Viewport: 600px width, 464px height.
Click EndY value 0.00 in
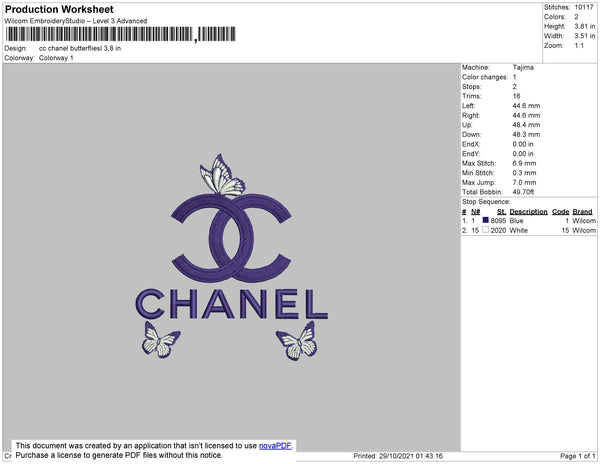(x=523, y=153)
